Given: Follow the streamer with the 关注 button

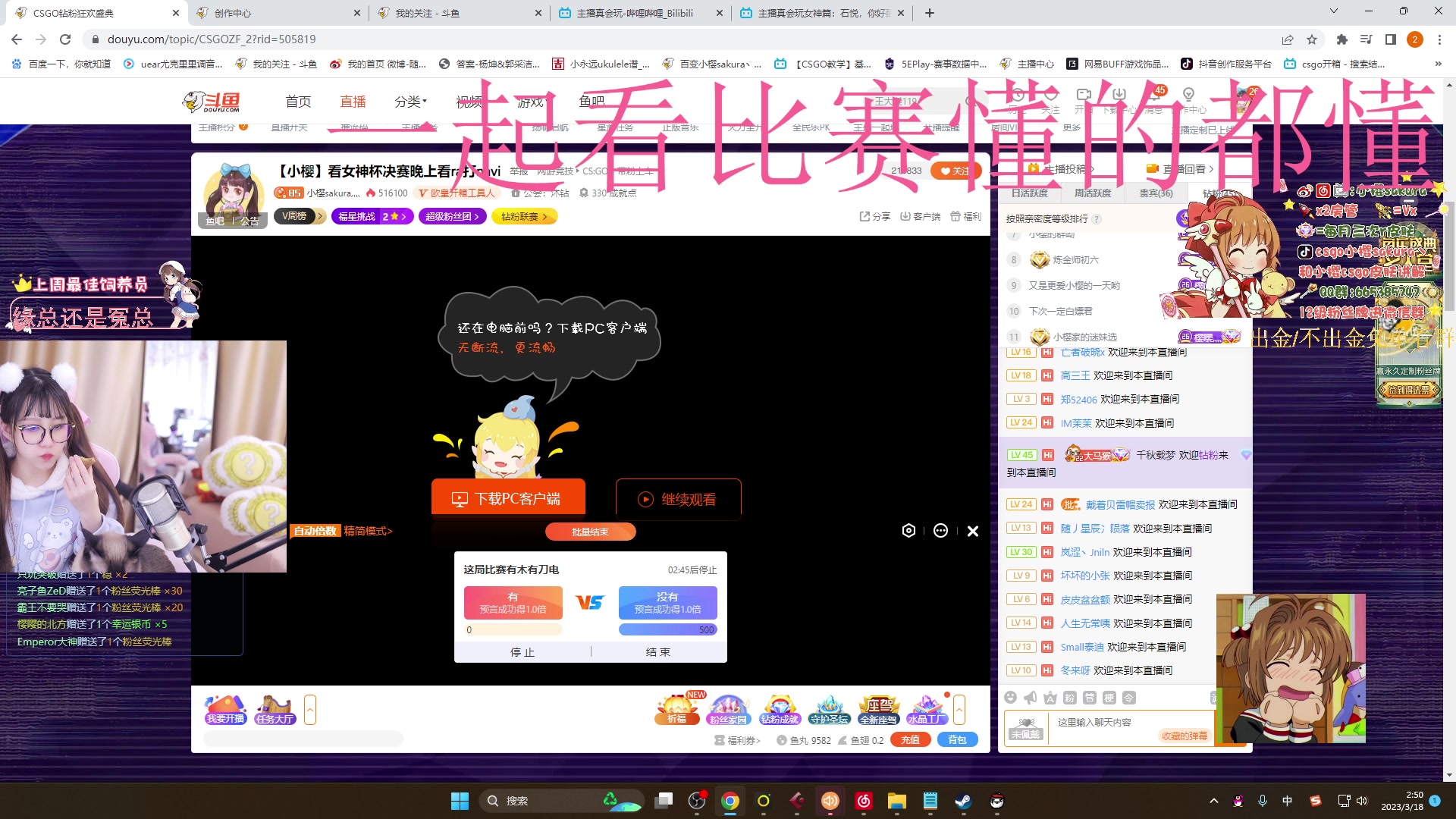Looking at the screenshot, I should pos(955,171).
